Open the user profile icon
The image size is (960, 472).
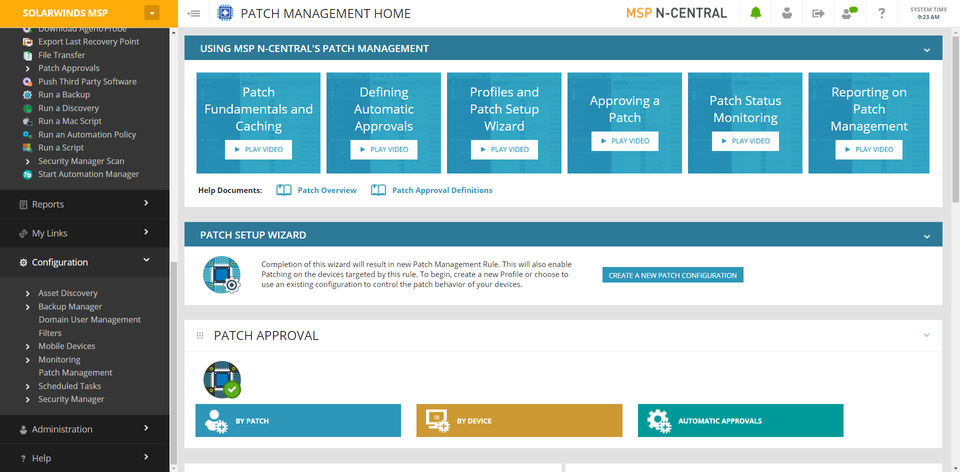pos(787,13)
